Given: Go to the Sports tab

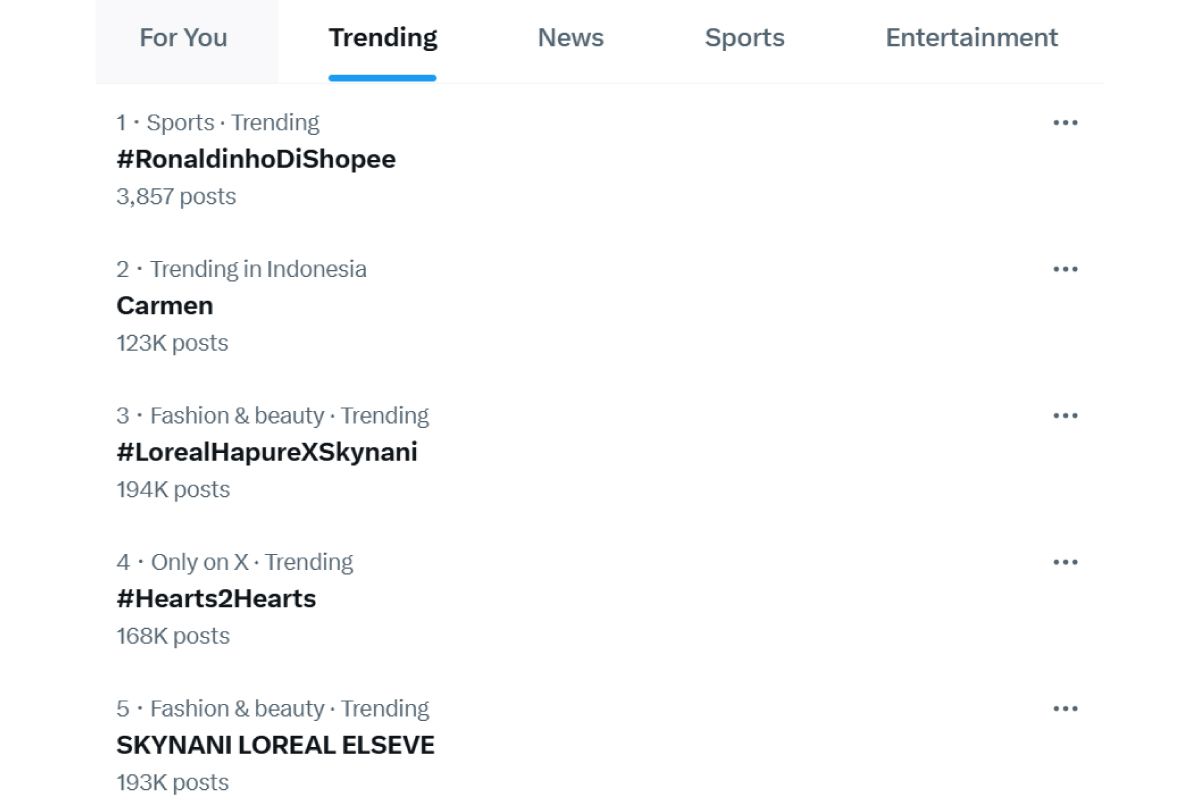Looking at the screenshot, I should coord(744,38).
